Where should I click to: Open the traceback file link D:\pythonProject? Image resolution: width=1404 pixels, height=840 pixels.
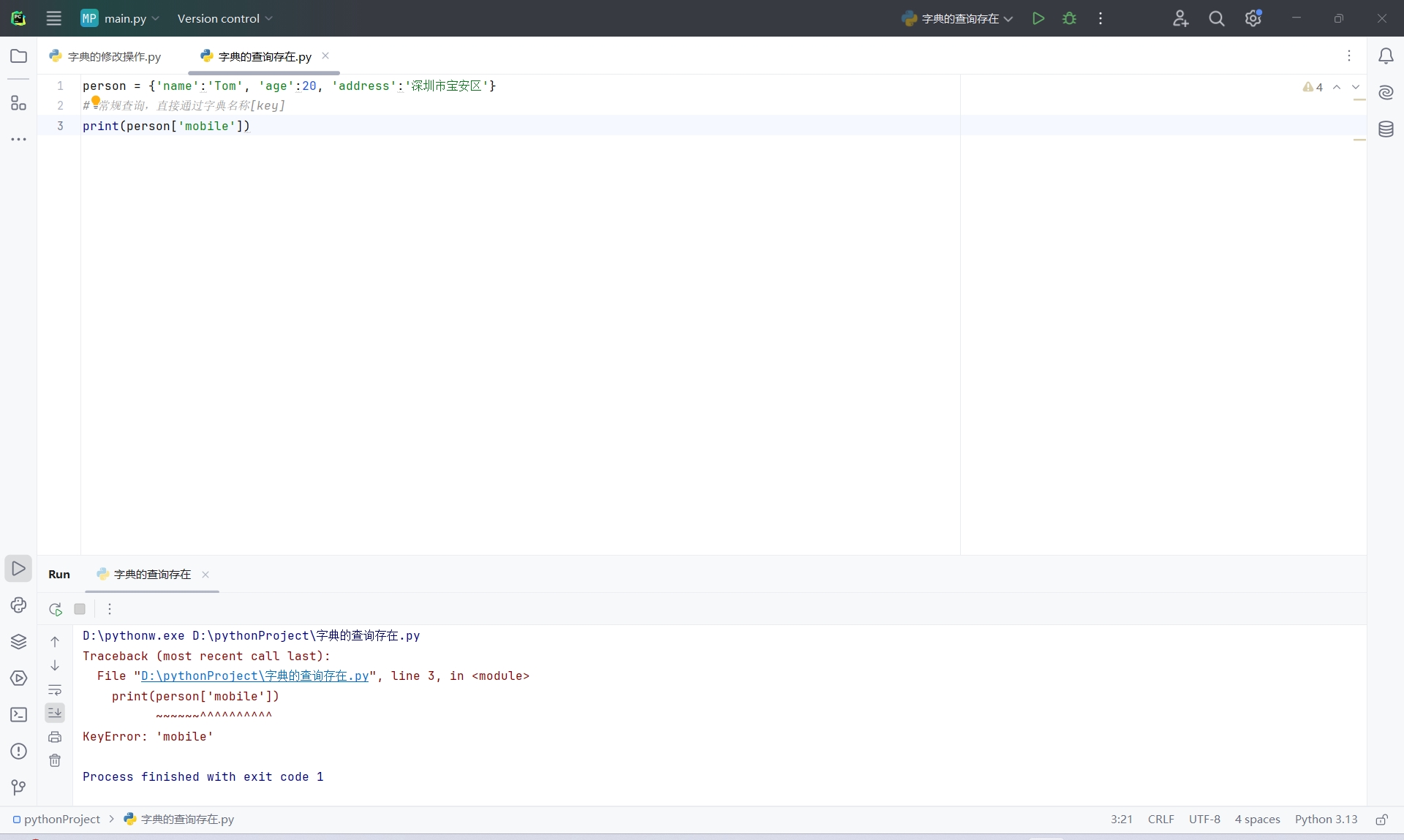[254, 676]
